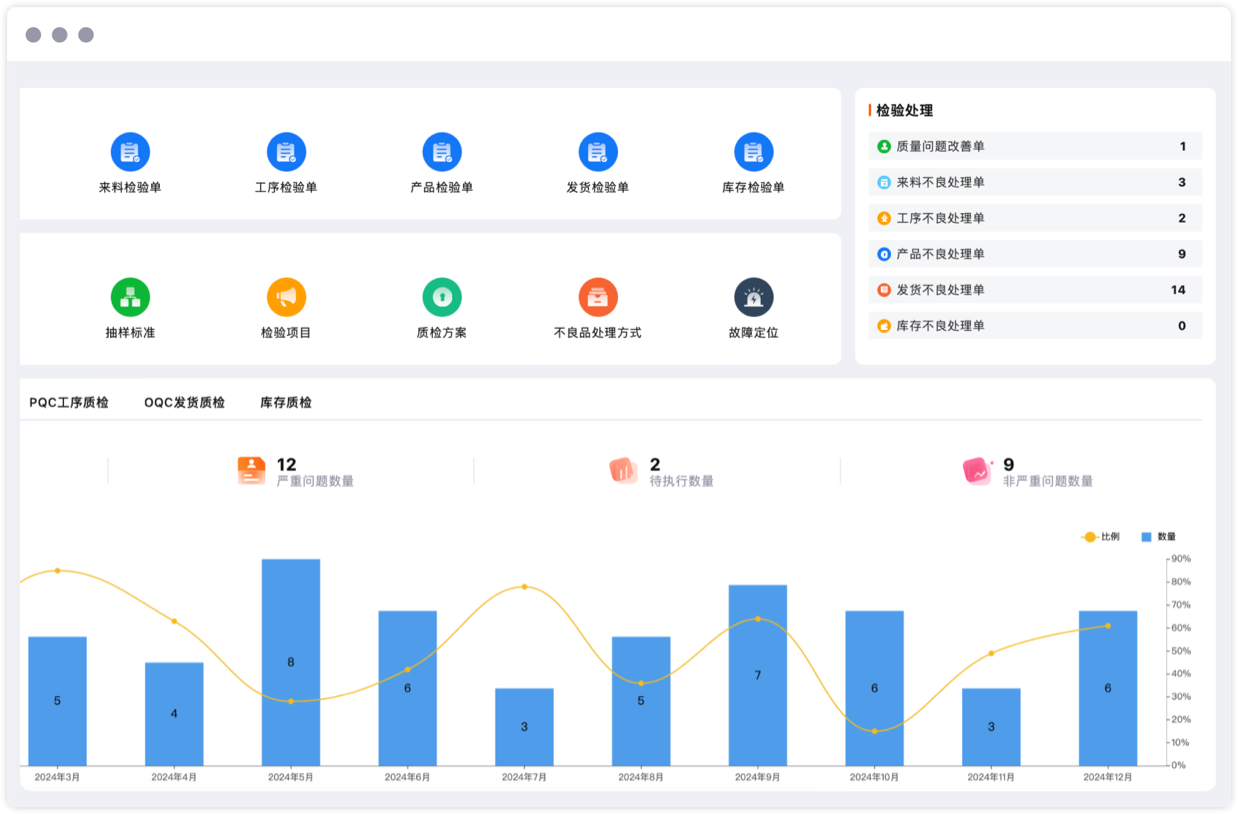Select the 发货检验单 icon

598,152
